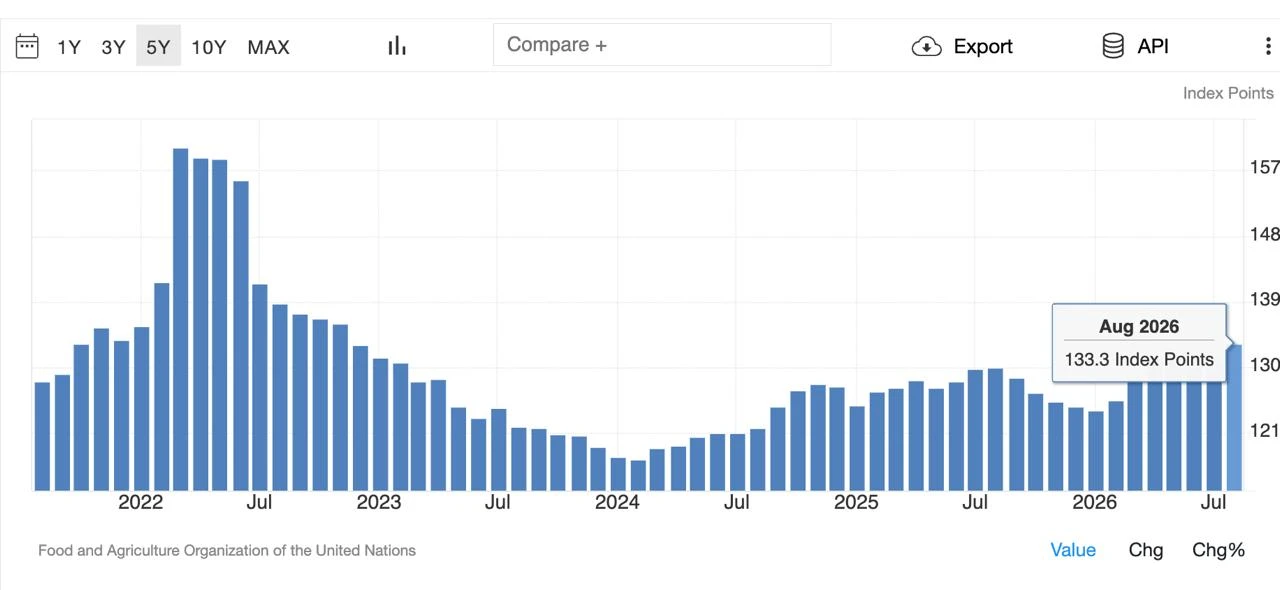Switch chart to Value view
1280x590 pixels.
(1073, 550)
